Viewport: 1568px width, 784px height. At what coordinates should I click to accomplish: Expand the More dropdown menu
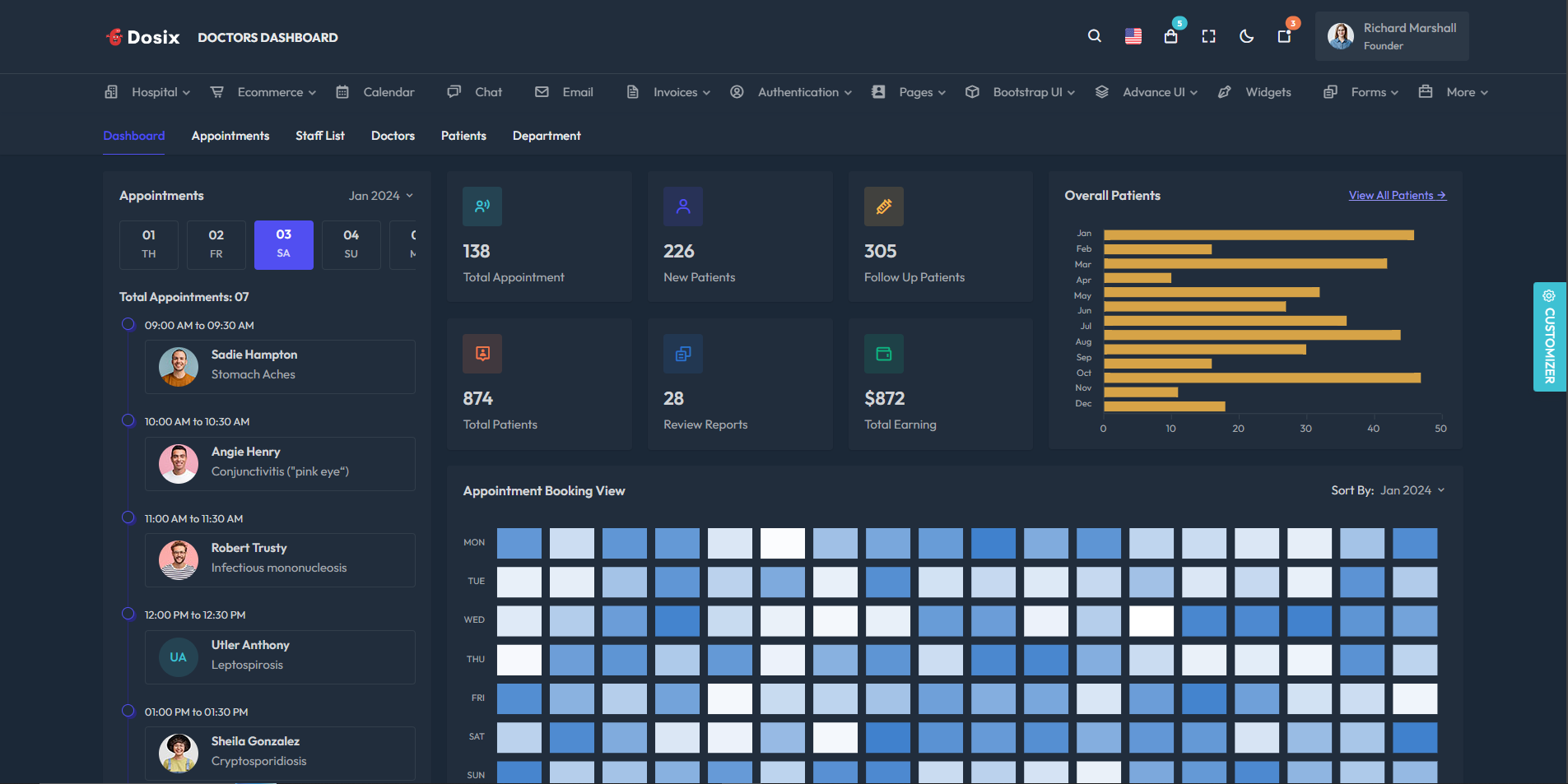pyautogui.click(x=1484, y=93)
